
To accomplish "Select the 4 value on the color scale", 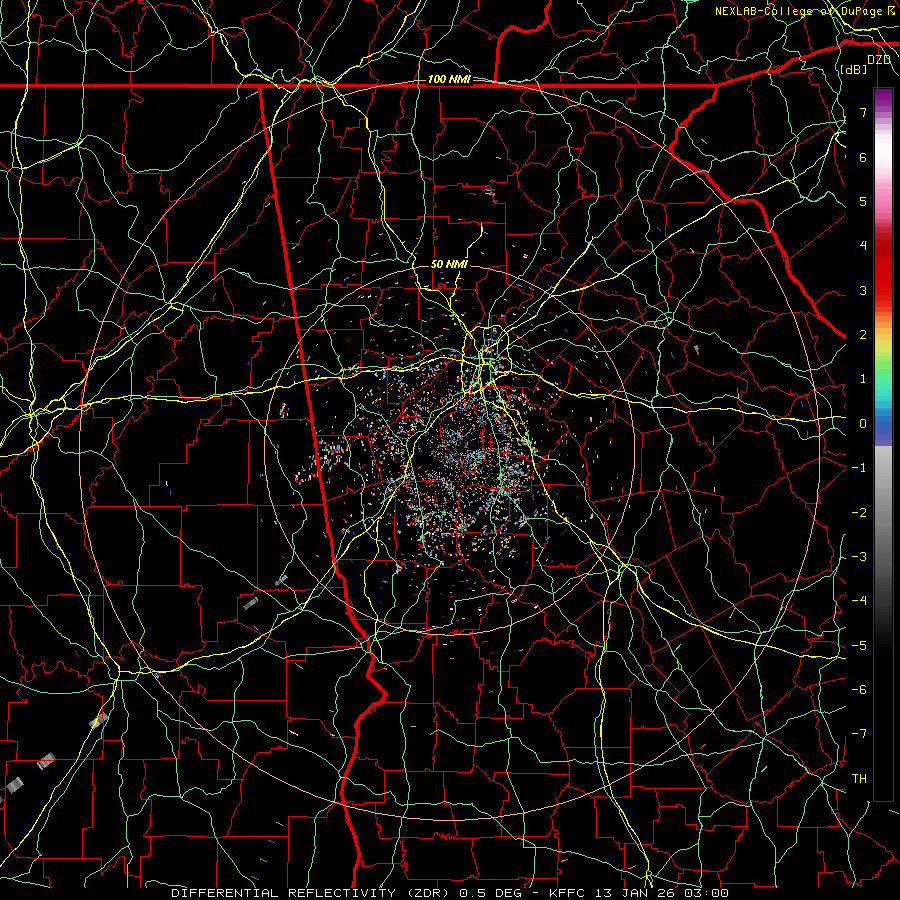I will [x=863, y=246].
